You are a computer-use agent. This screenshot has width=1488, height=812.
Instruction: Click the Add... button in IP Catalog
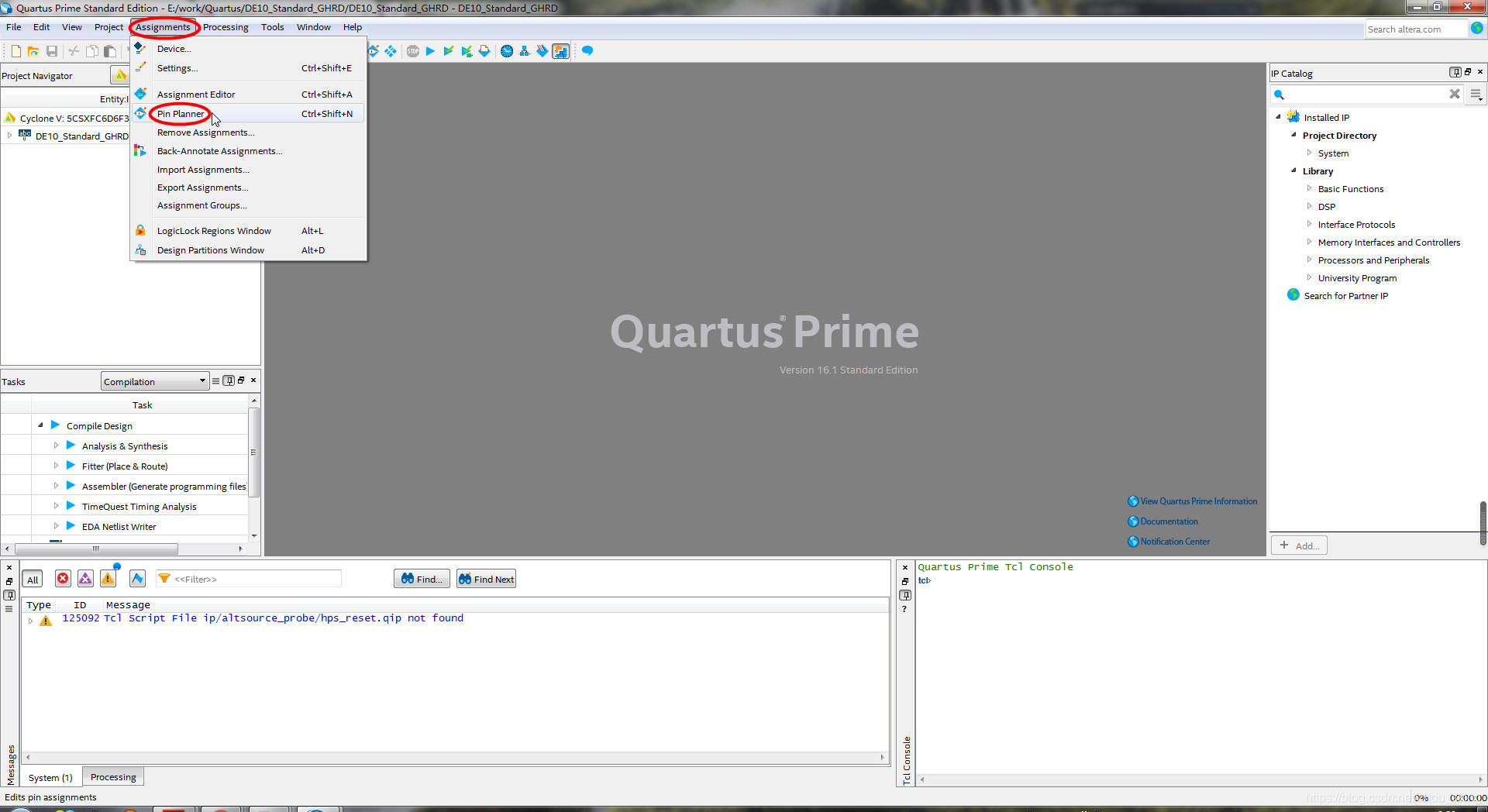[1300, 545]
